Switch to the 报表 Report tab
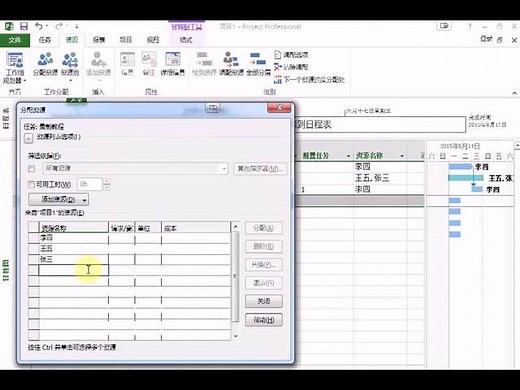 99,40
